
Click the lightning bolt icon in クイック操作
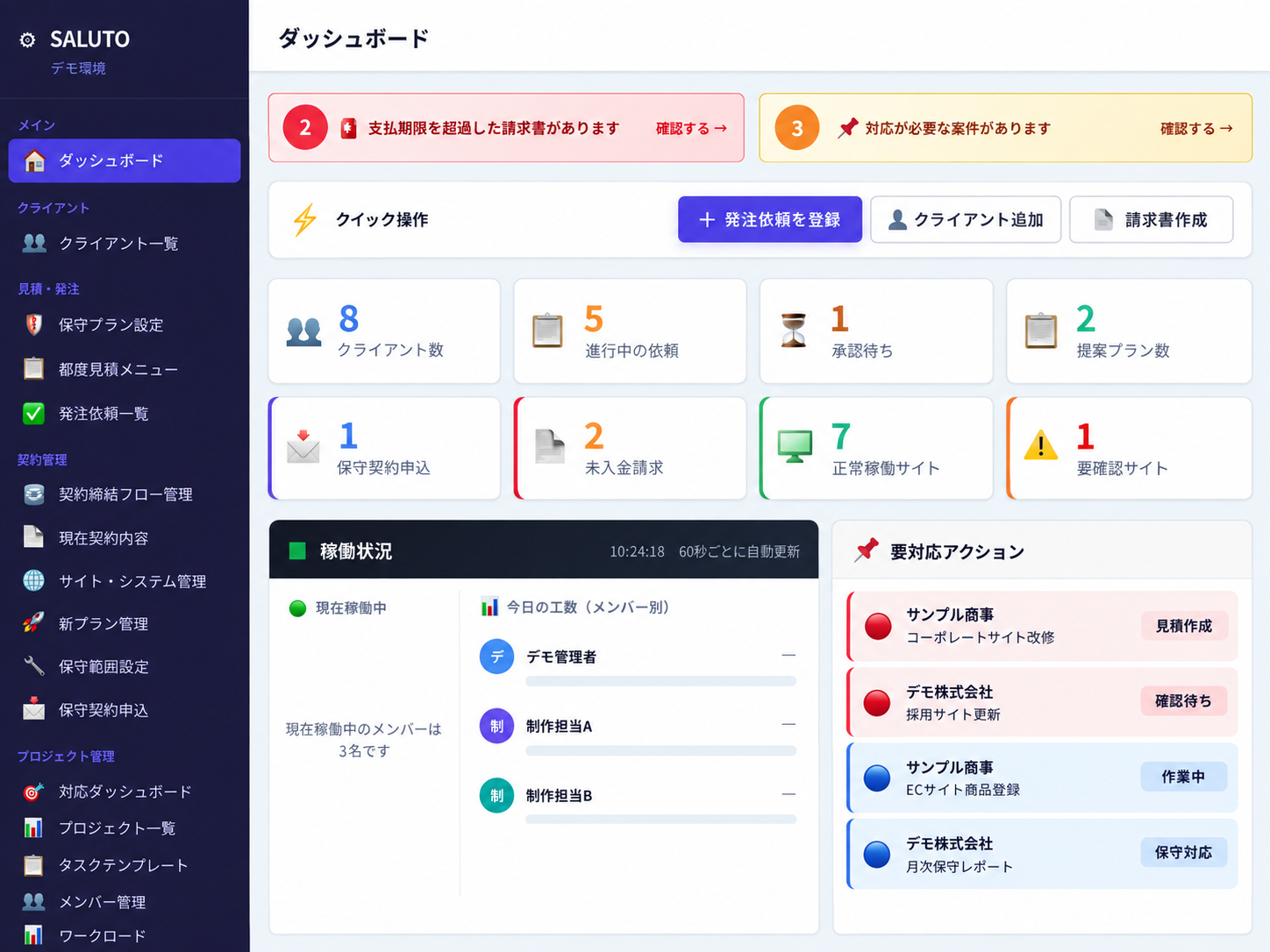point(304,220)
